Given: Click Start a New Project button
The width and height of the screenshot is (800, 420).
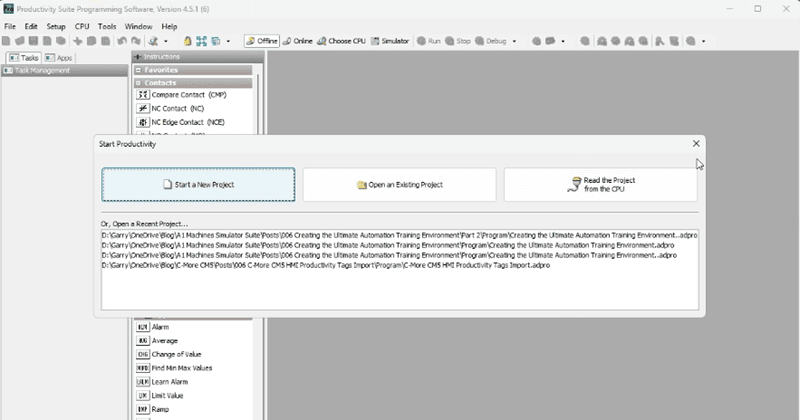Looking at the screenshot, I should [198, 185].
